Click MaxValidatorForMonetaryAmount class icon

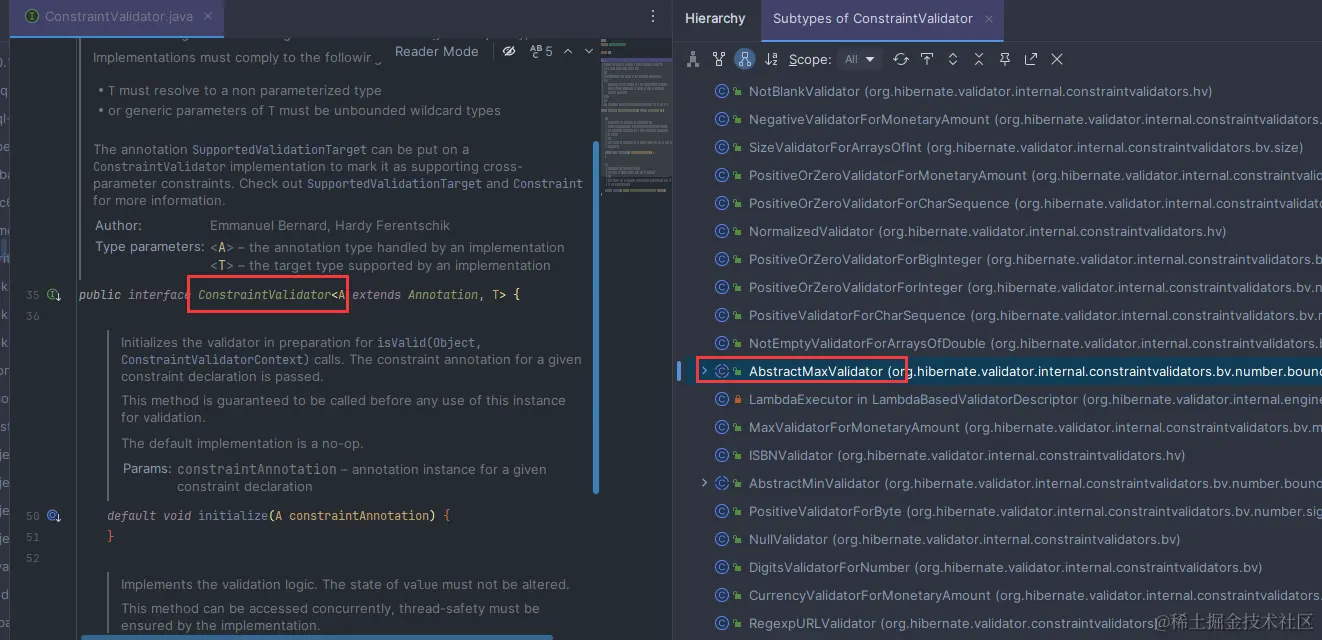pos(722,427)
